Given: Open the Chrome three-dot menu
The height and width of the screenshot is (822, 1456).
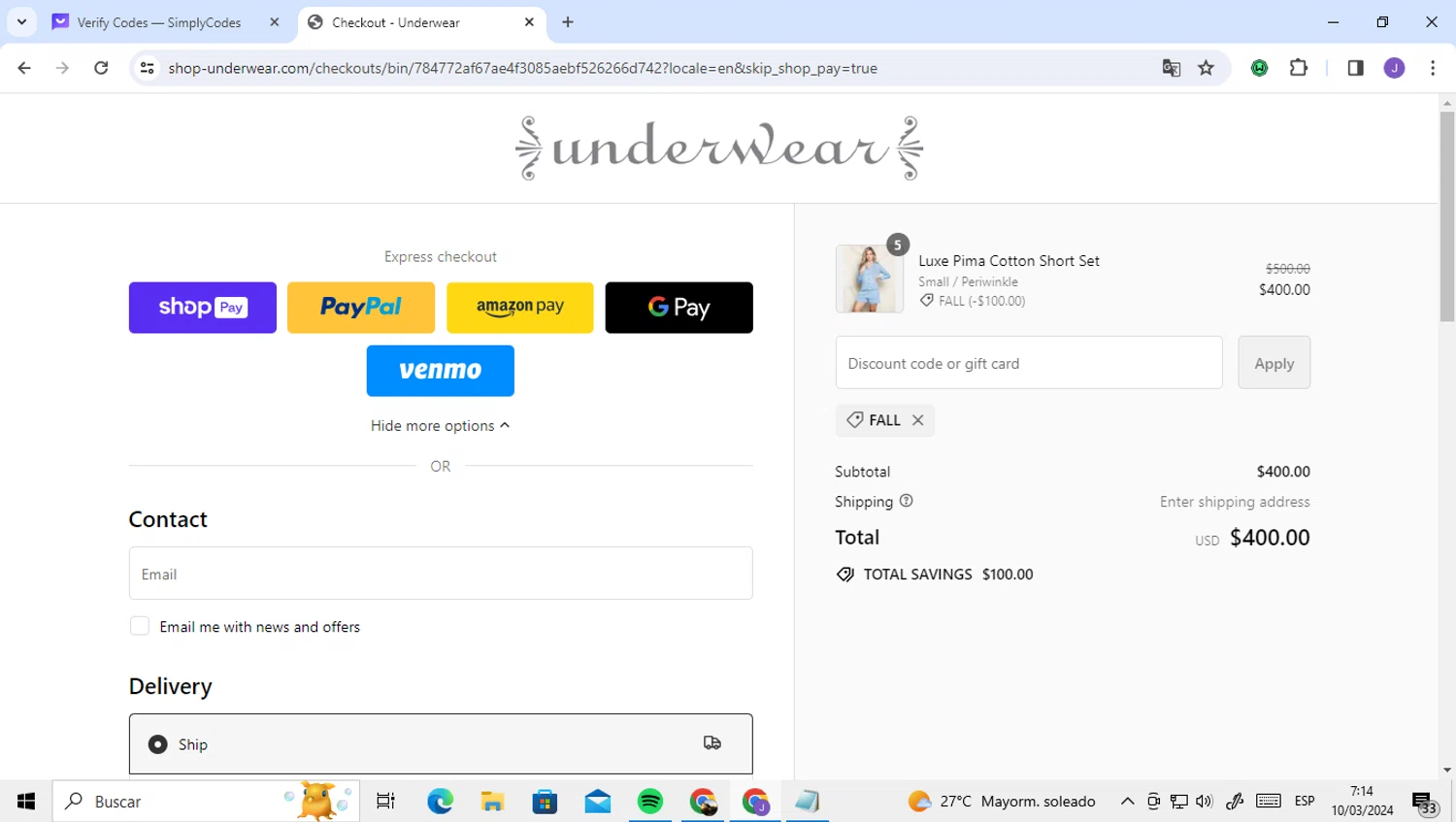Looking at the screenshot, I should [x=1433, y=68].
